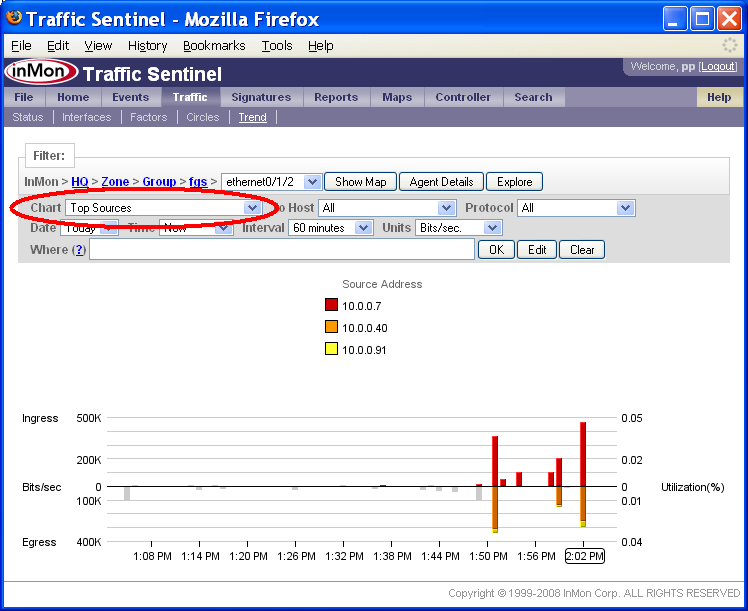Click the Firefox icon in title bar
Viewport: 748px width, 611px height.
coord(13,19)
